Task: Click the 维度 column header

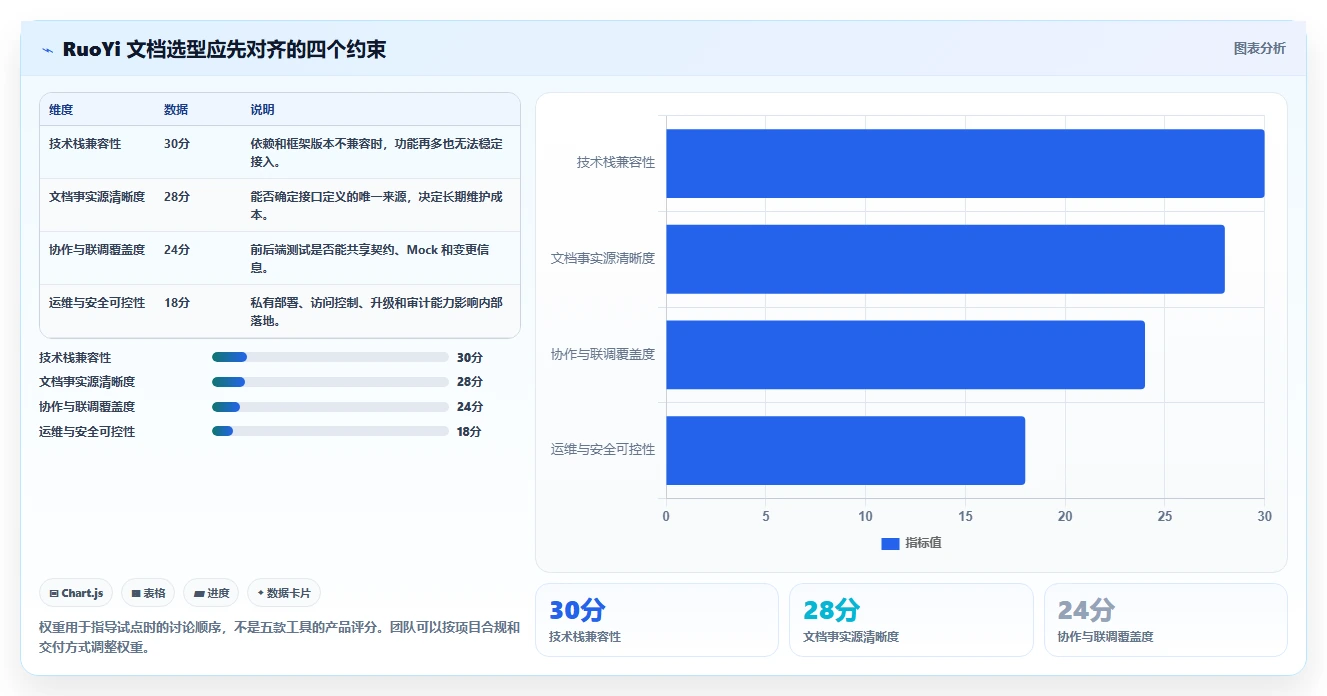Action: [x=61, y=110]
